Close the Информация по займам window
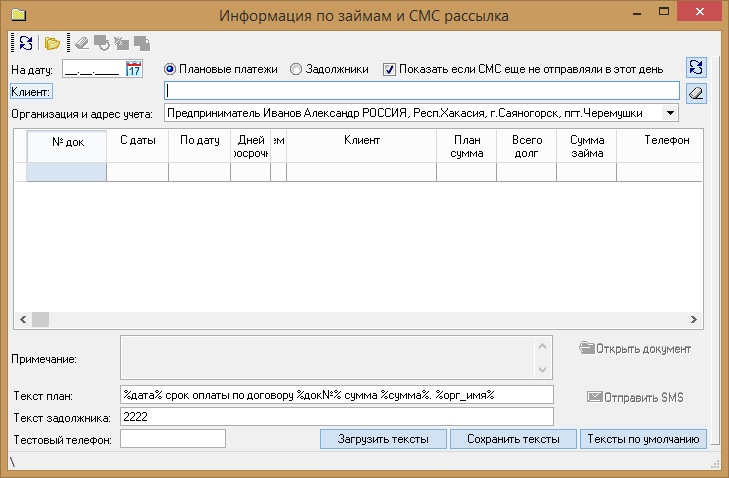The height and width of the screenshot is (478, 729). pos(700,12)
